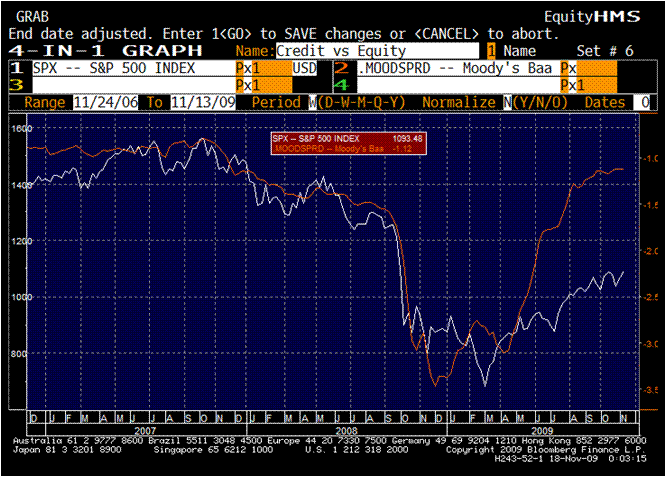
Task: Click the Singapore 65 6212 1000 contact
Action: (x=213, y=450)
